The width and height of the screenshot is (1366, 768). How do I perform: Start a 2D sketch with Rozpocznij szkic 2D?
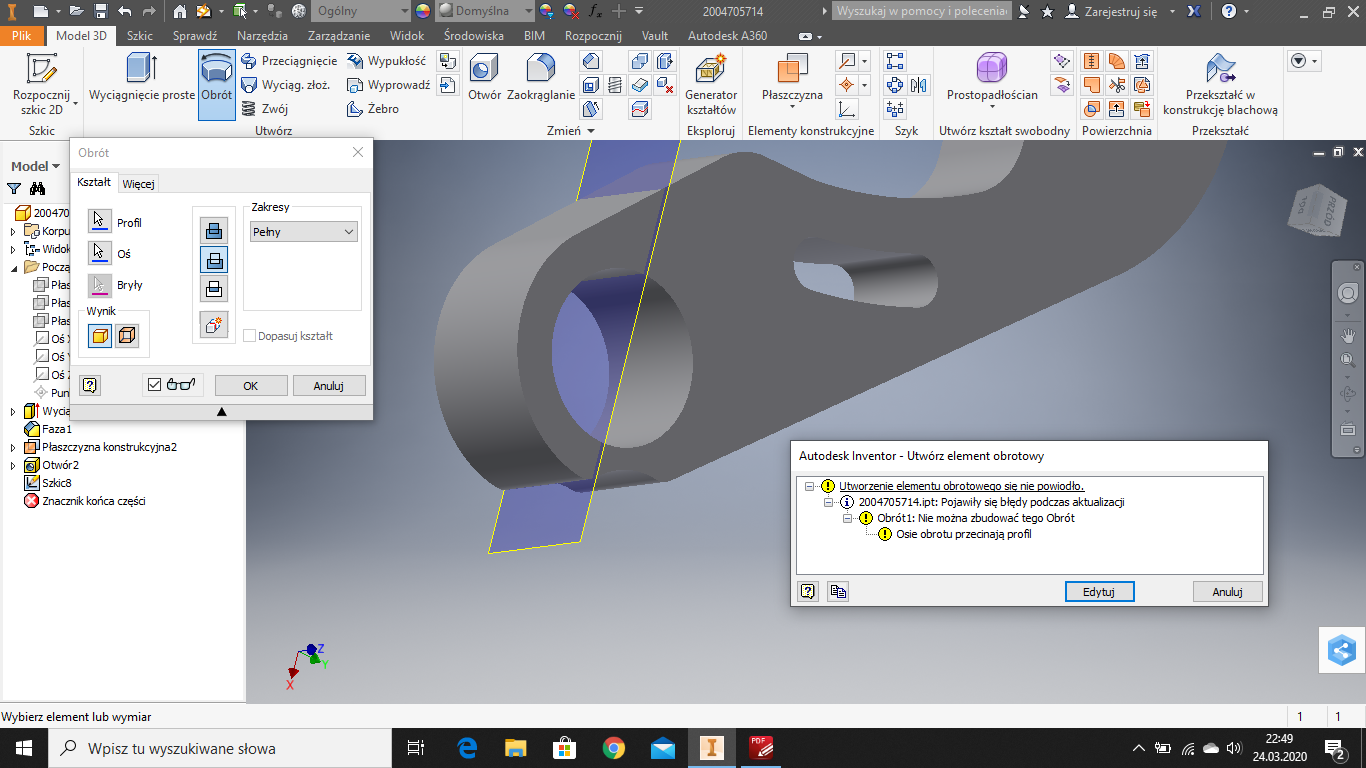tap(41, 85)
